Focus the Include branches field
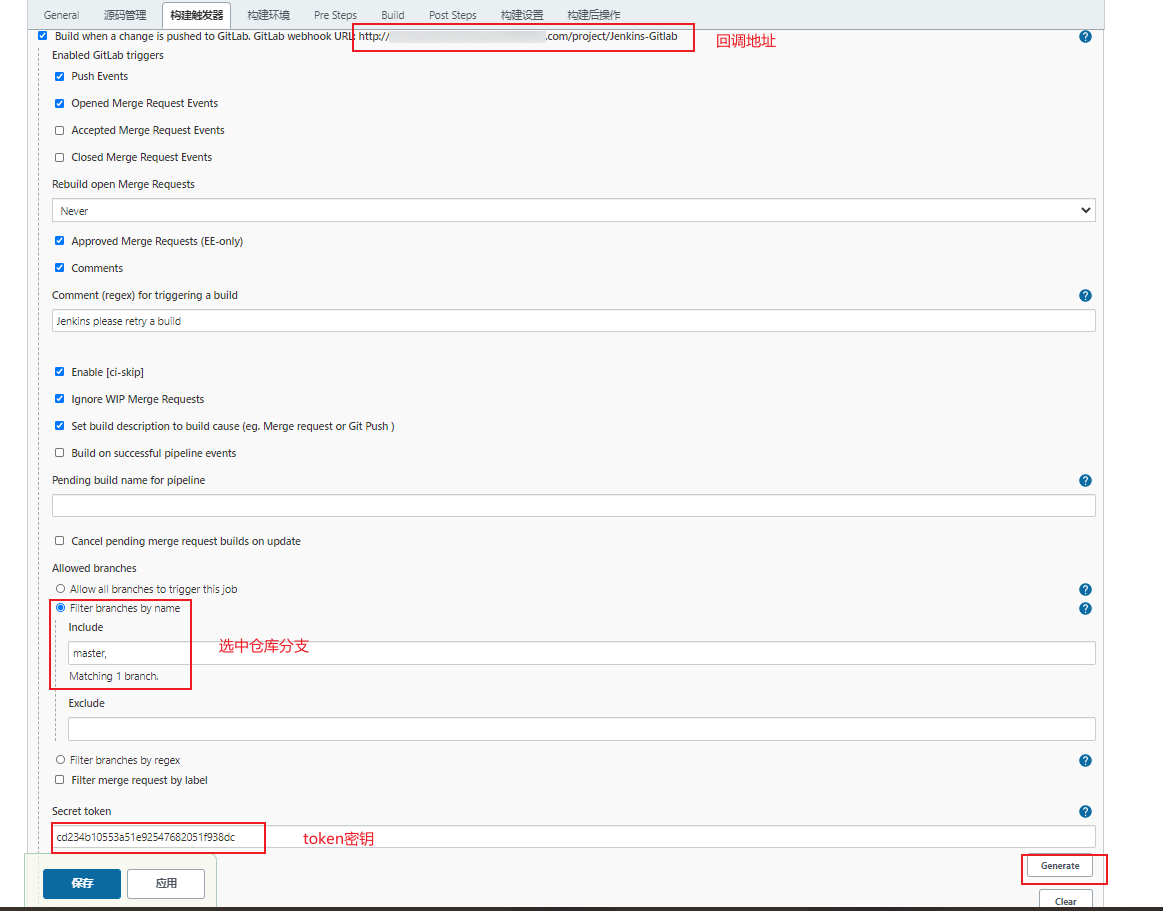This screenshot has width=1163, height=911. pos(582,653)
